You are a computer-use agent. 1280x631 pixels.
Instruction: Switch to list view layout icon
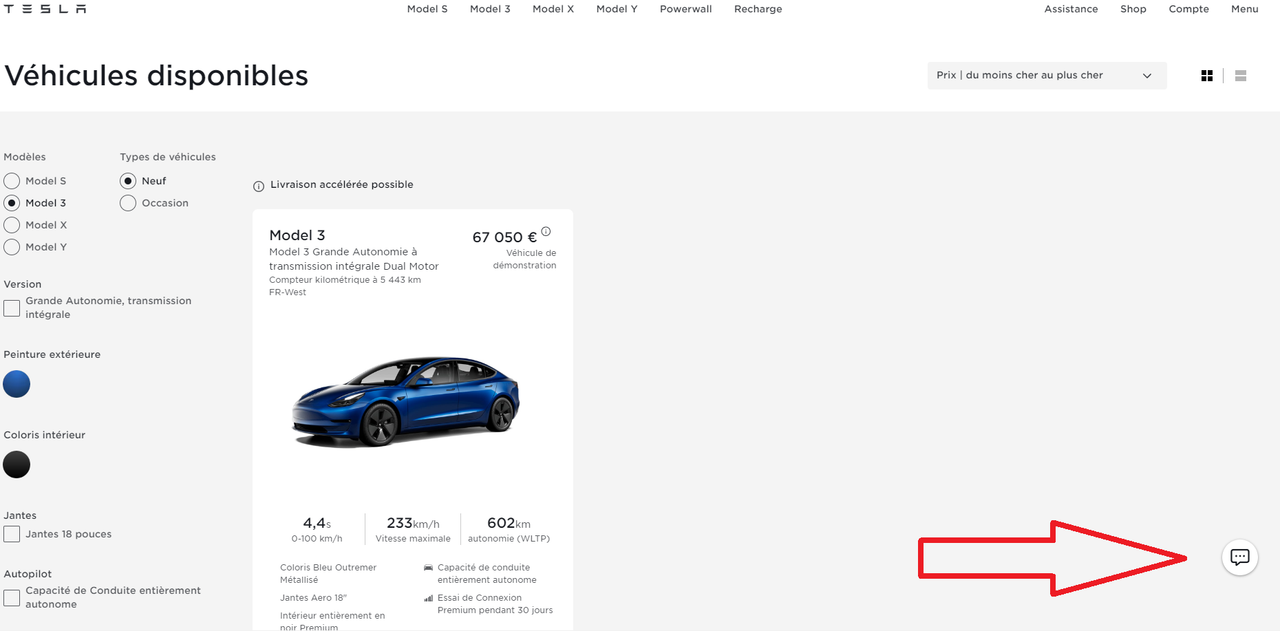tap(1241, 75)
